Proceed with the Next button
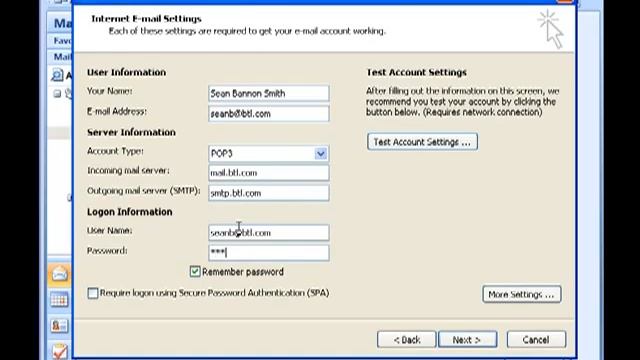The width and height of the screenshot is (640, 360). pyautogui.click(x=467, y=340)
